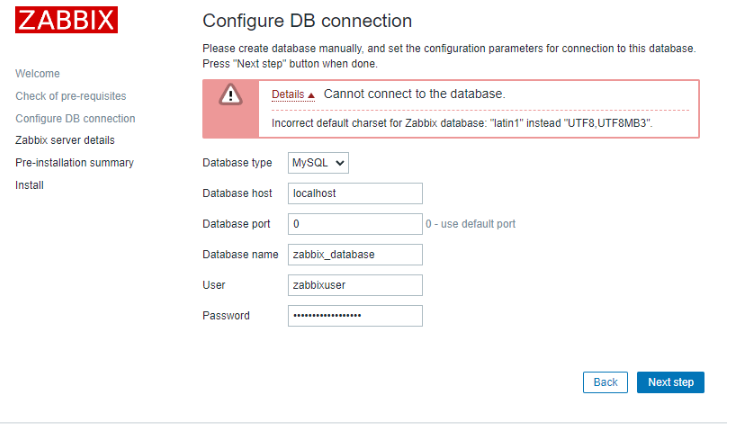Click the User input field
The image size is (750, 424).
355,285
